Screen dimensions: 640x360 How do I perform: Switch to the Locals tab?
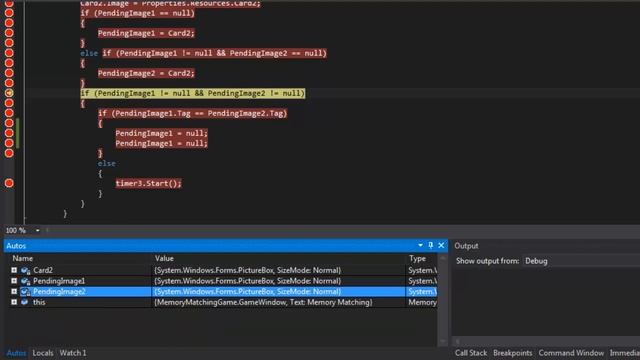[43, 353]
